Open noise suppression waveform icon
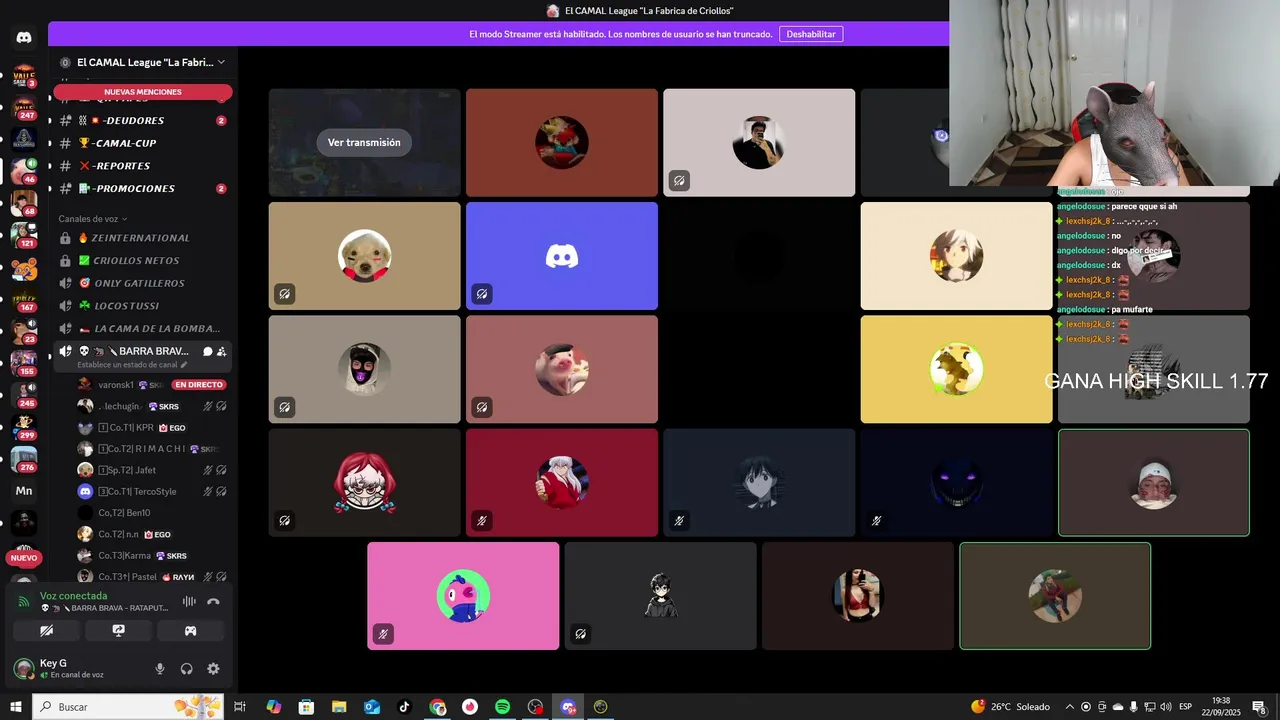Image resolution: width=1280 pixels, height=720 pixels. coord(189,601)
